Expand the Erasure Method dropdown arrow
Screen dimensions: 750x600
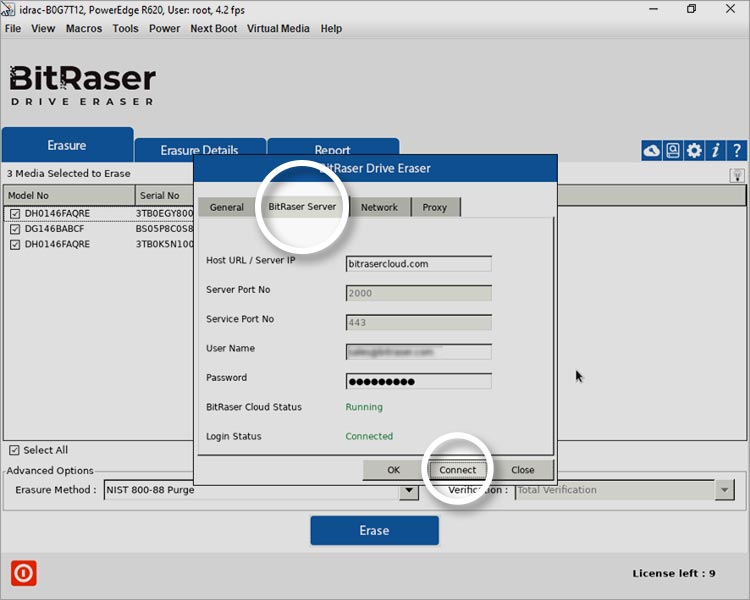[x=409, y=490]
